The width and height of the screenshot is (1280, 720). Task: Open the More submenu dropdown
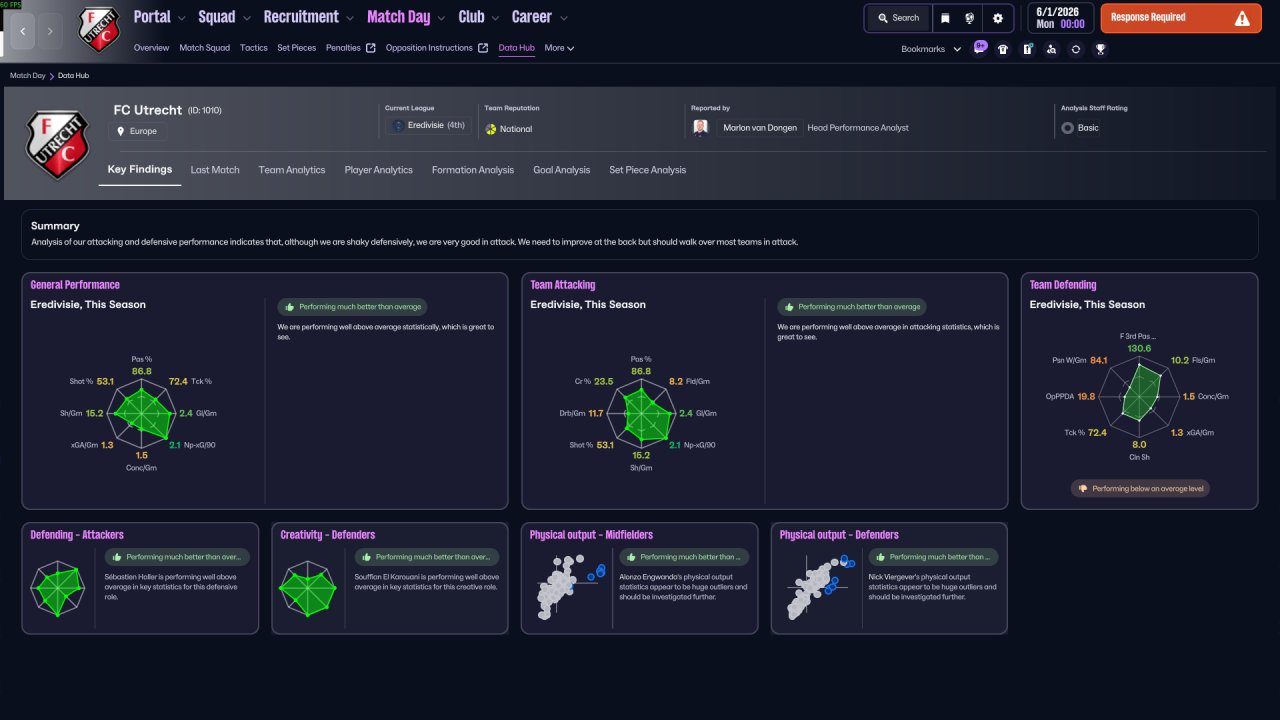tap(559, 48)
